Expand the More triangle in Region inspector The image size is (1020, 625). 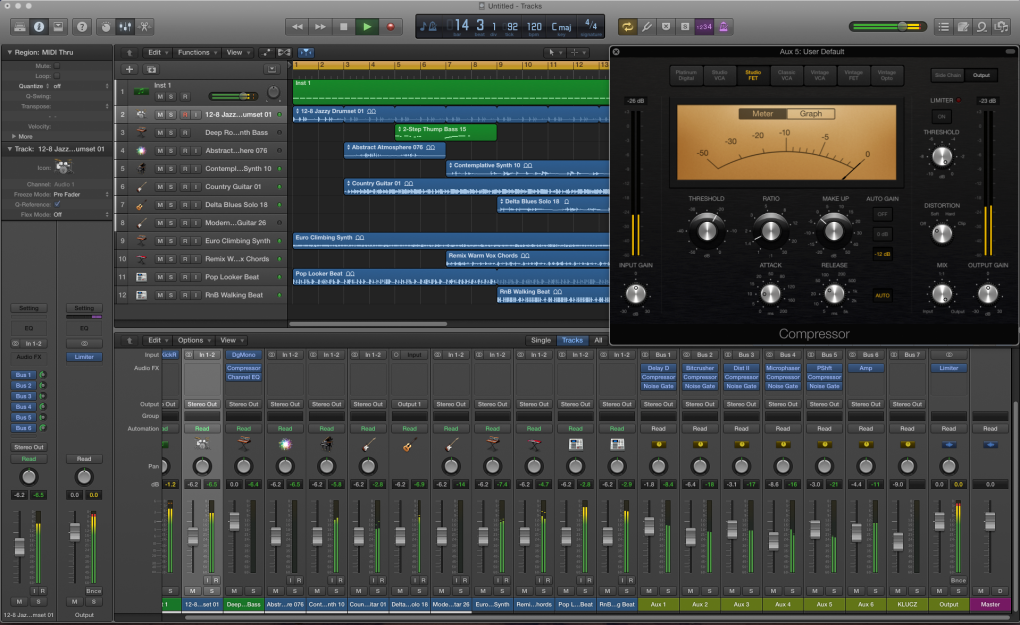point(14,137)
